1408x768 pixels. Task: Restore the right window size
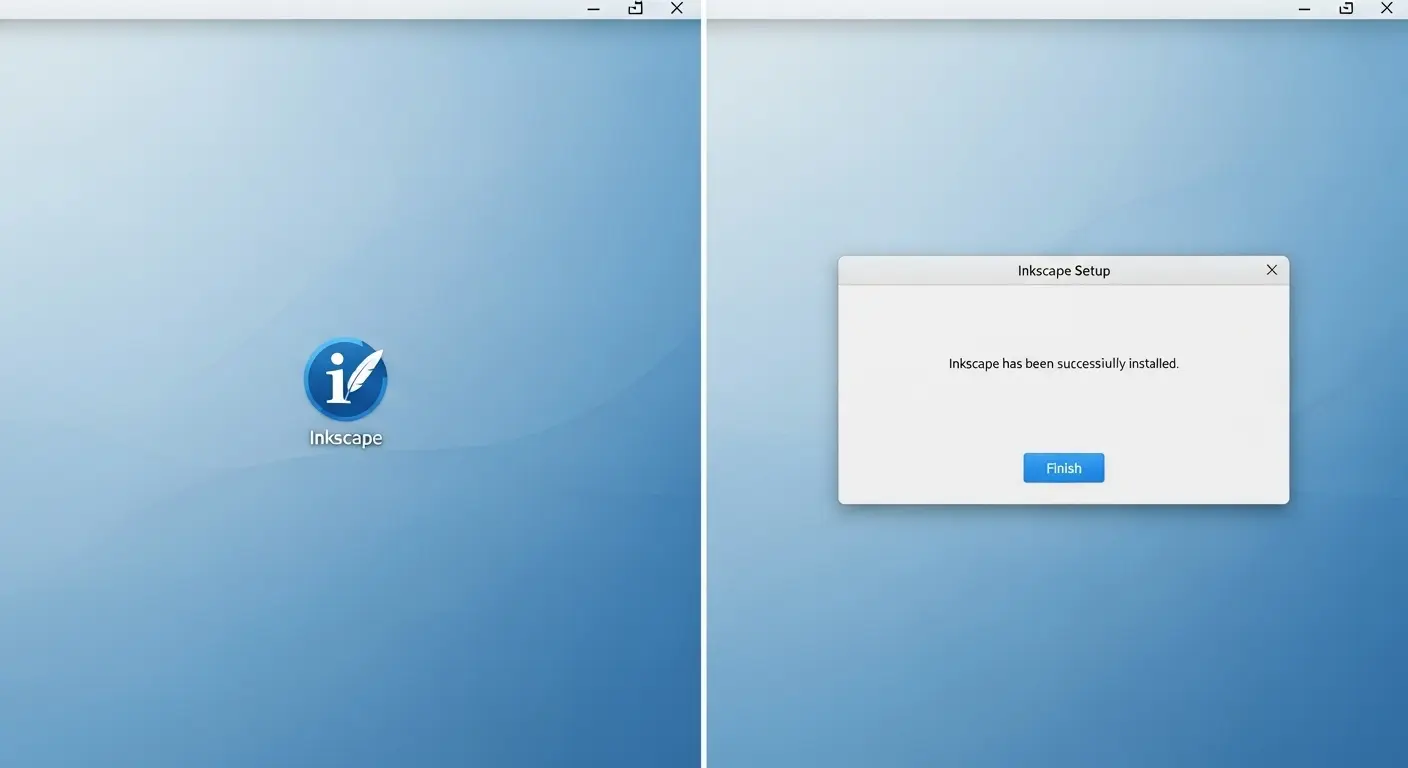pos(1346,9)
